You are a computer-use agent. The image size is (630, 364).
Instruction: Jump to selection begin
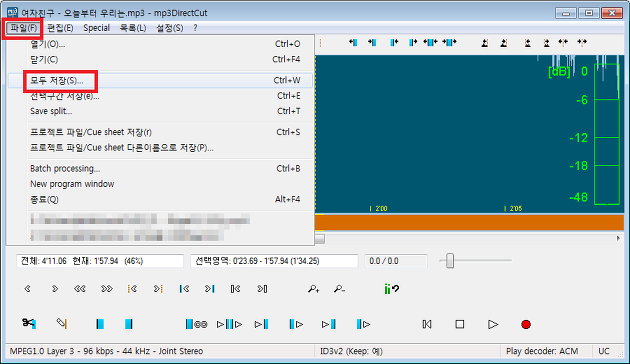coord(184,288)
